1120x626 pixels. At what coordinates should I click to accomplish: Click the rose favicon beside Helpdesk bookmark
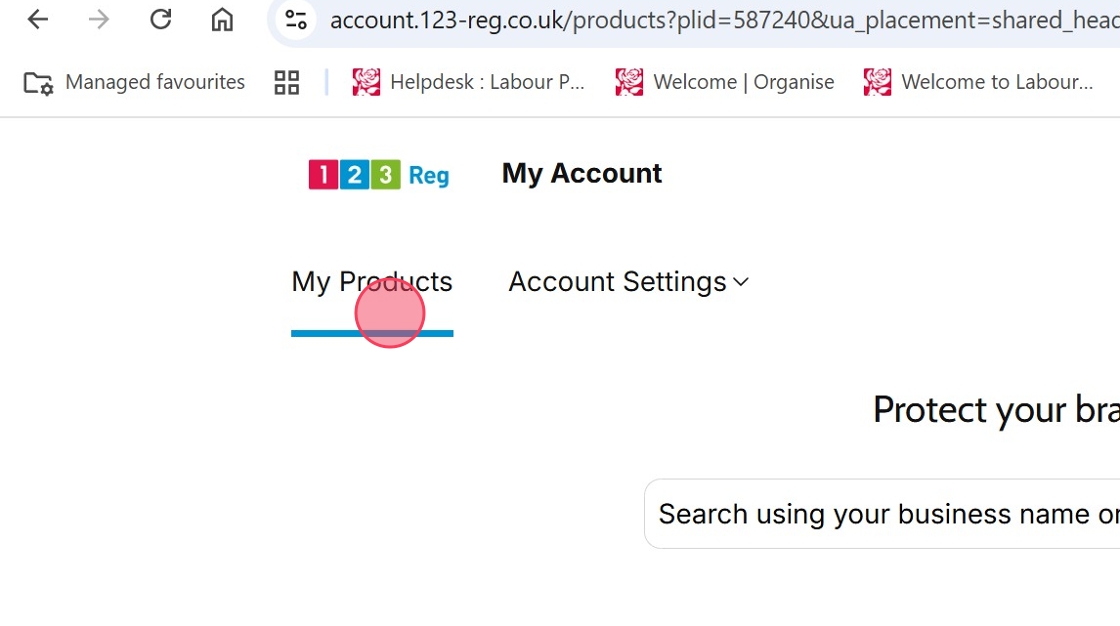(366, 82)
